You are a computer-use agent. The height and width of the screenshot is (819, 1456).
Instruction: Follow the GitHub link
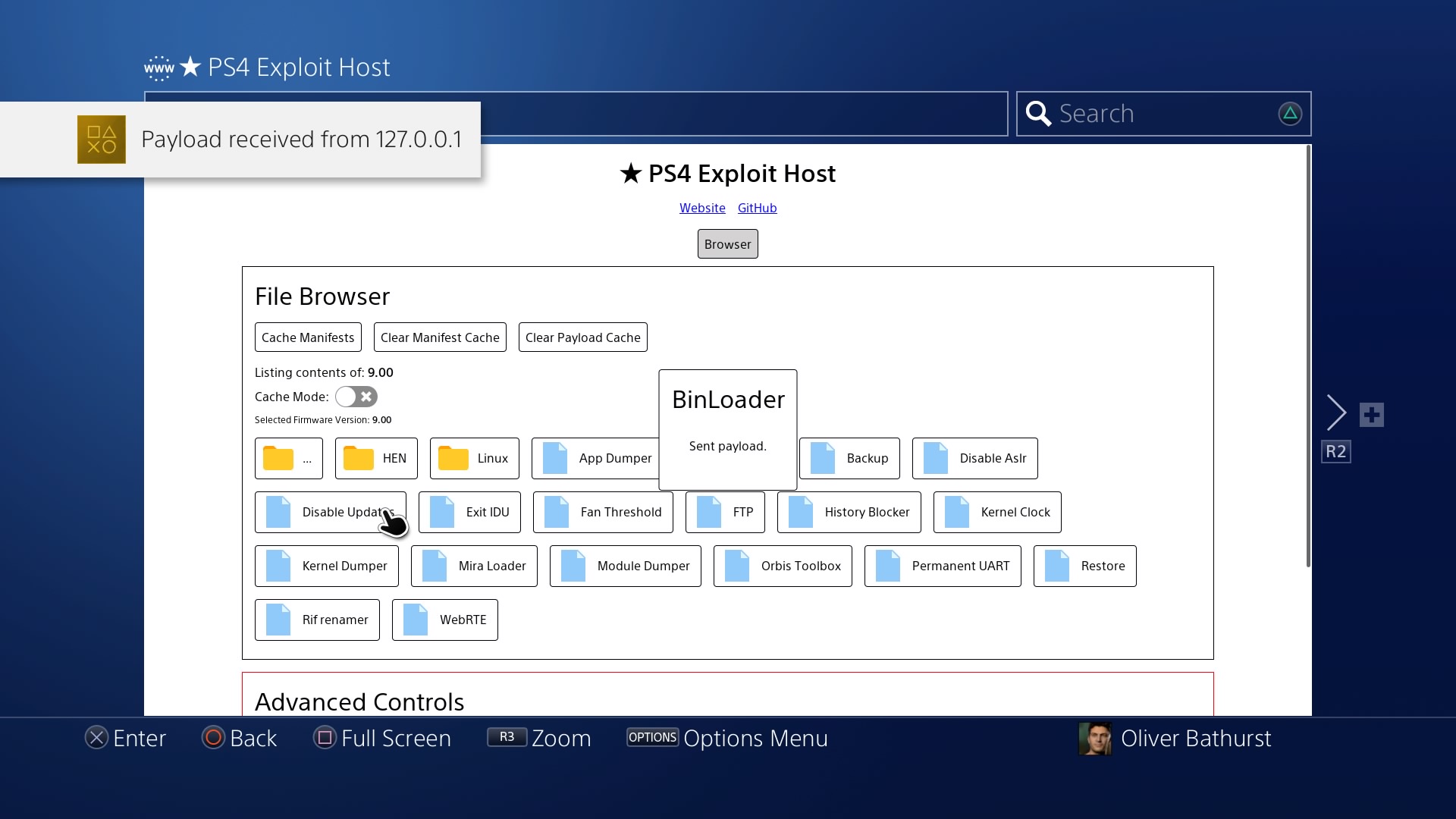(757, 208)
